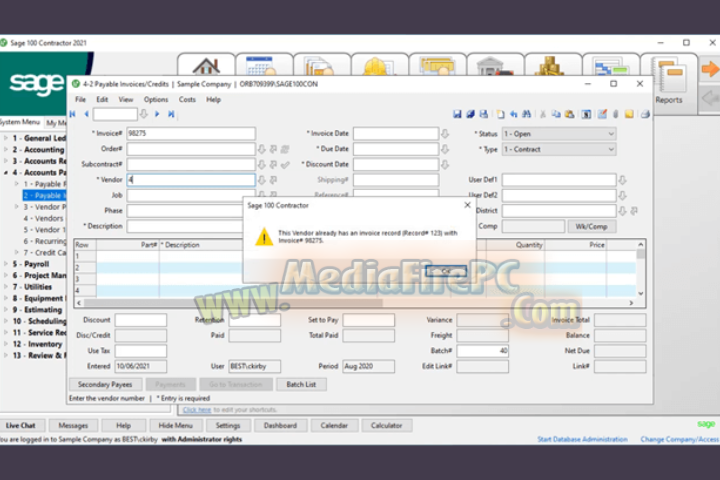Open the Vendor lookup arrow
Screen dimensions: 720x480
click(262, 180)
